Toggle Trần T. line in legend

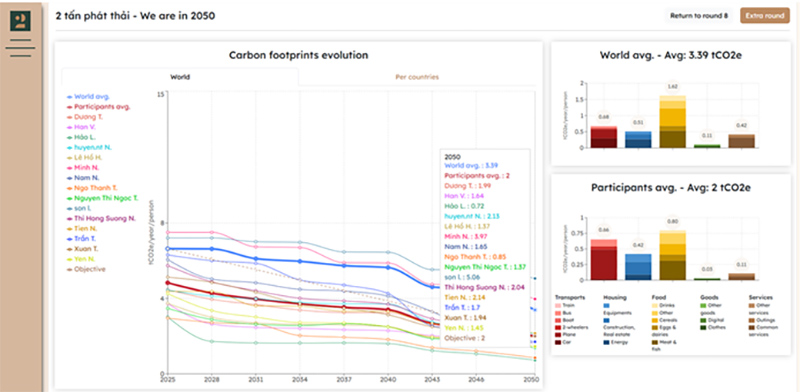pos(82,238)
